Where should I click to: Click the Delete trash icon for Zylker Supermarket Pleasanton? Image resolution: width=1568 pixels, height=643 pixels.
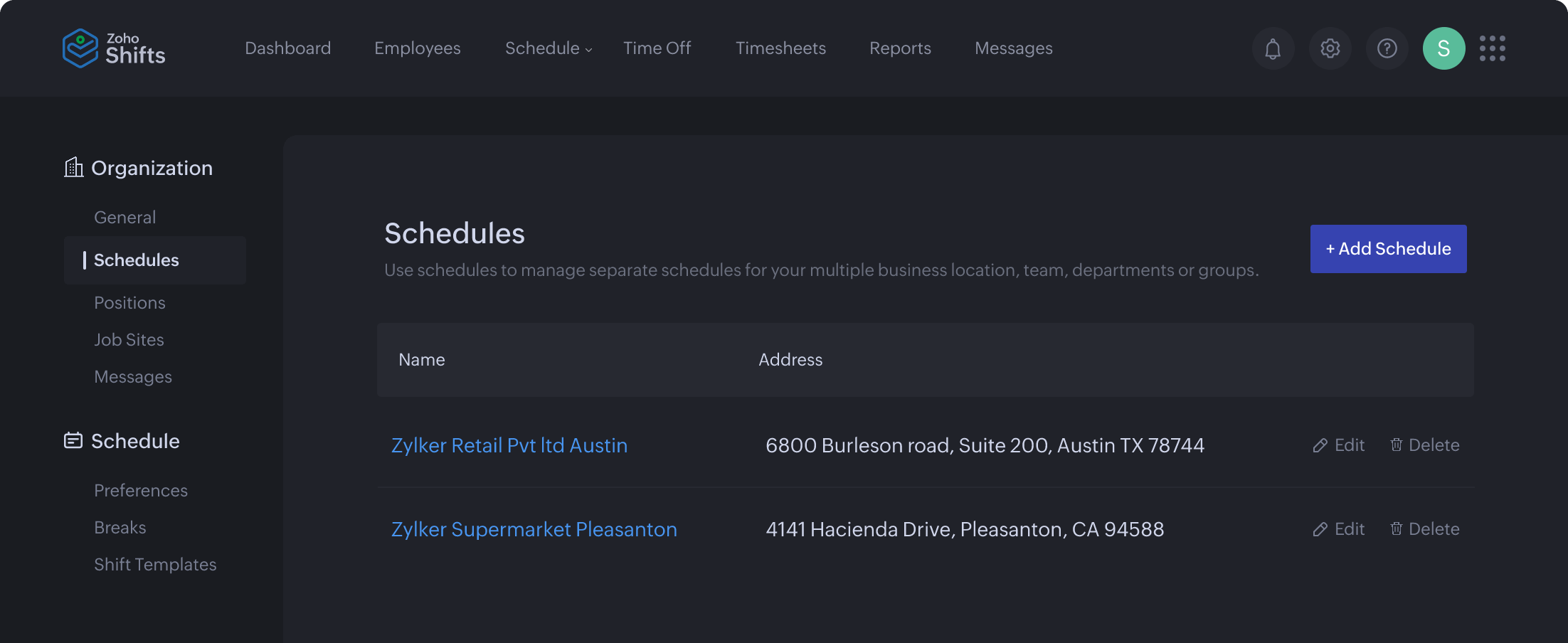pos(1397,528)
